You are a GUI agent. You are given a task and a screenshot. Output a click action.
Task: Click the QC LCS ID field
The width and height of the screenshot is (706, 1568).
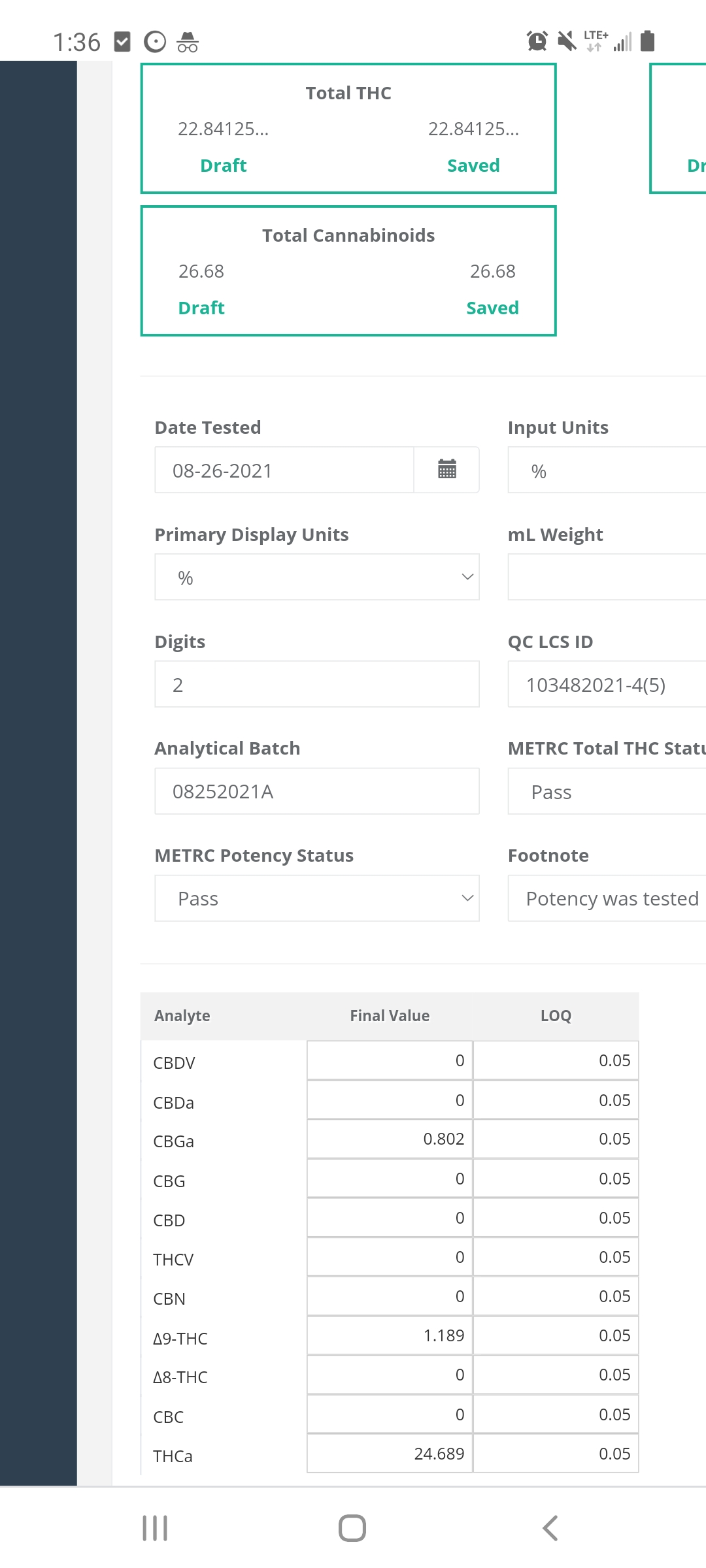point(608,684)
